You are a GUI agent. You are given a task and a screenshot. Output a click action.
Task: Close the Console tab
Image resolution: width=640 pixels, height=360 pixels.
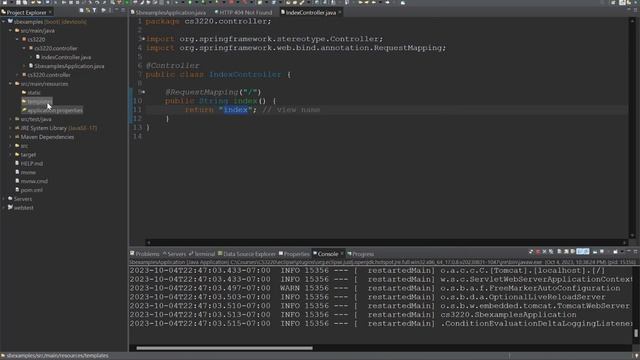click(342, 254)
